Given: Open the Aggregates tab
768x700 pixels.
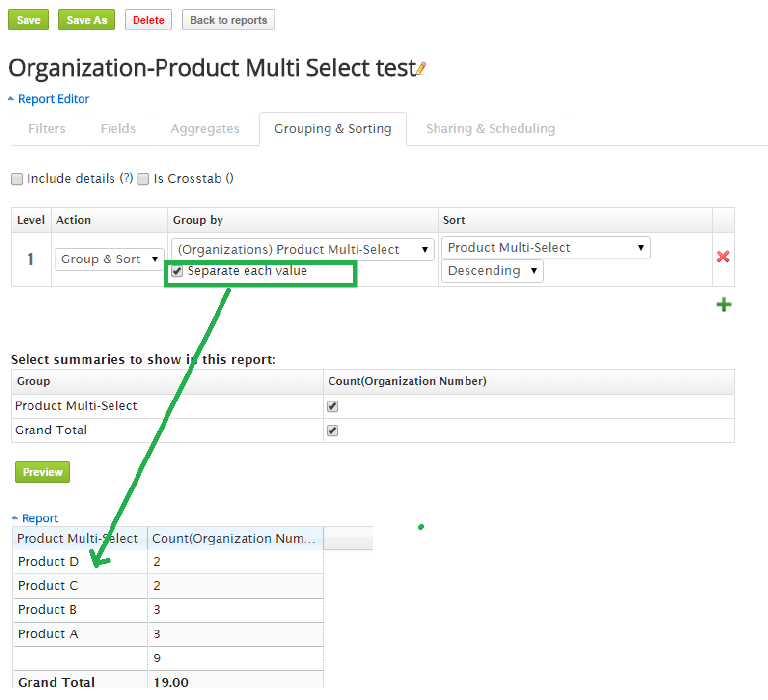Looking at the screenshot, I should coord(205,129).
